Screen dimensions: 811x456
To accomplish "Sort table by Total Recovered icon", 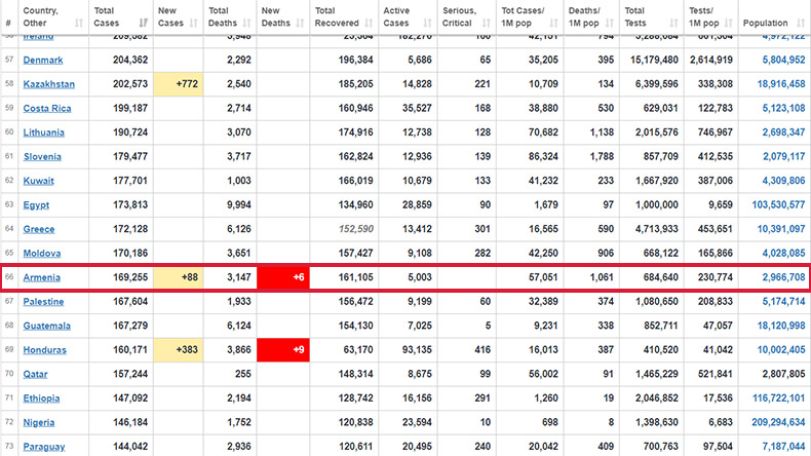I will point(369,23).
